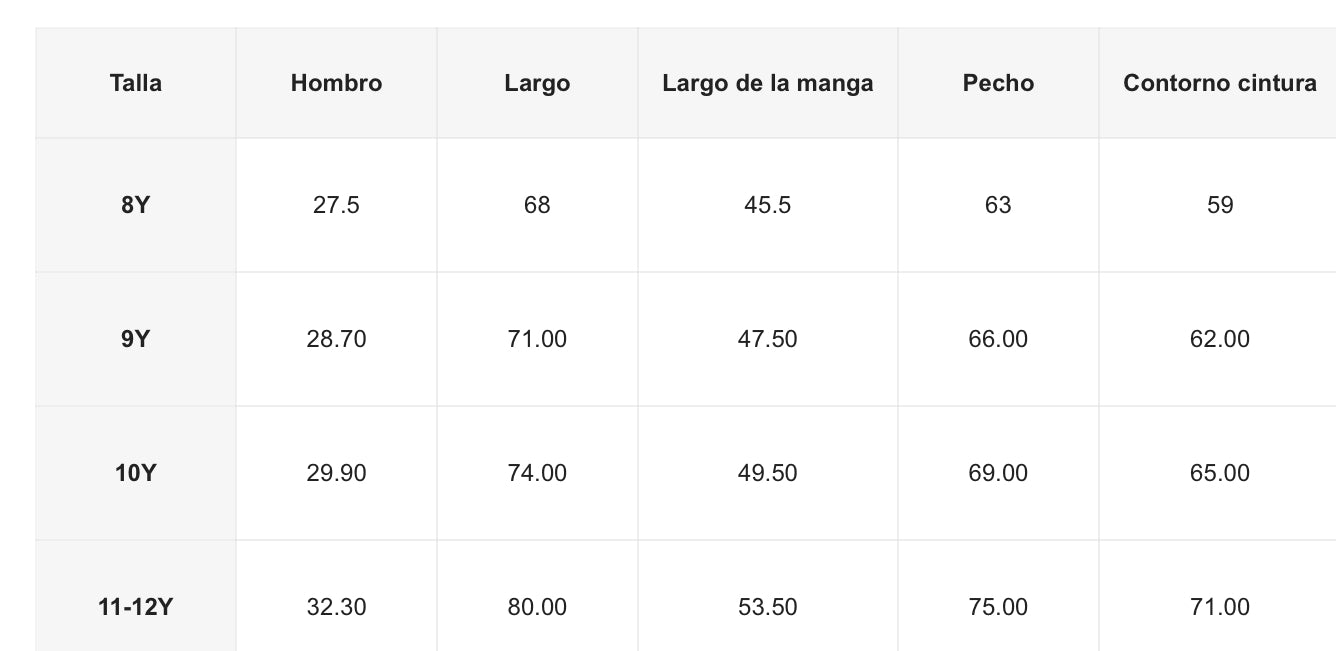Select the 71.00 length value for 9Y

[x=537, y=339]
